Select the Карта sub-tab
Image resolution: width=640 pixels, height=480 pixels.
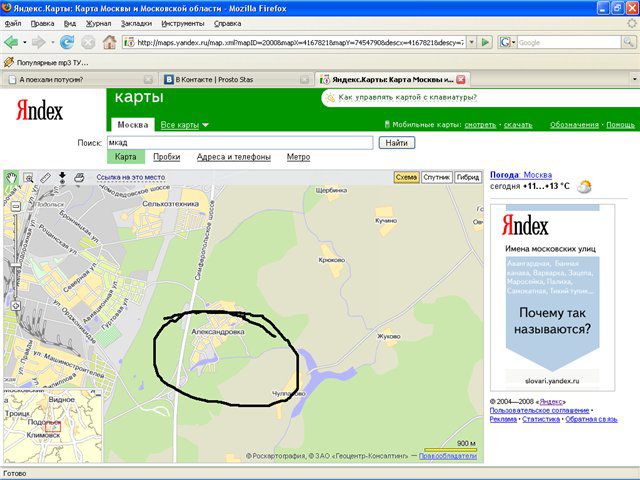point(125,157)
